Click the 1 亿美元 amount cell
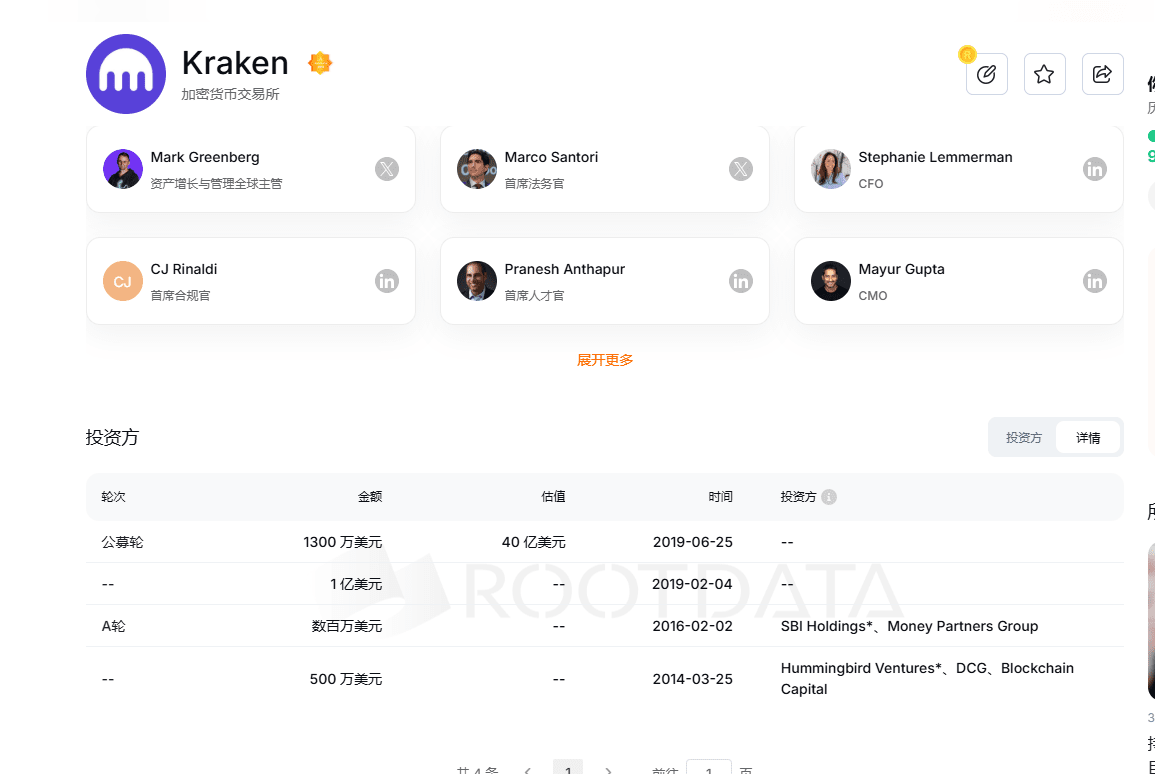Viewport: 1155px width, 774px height. [357, 585]
